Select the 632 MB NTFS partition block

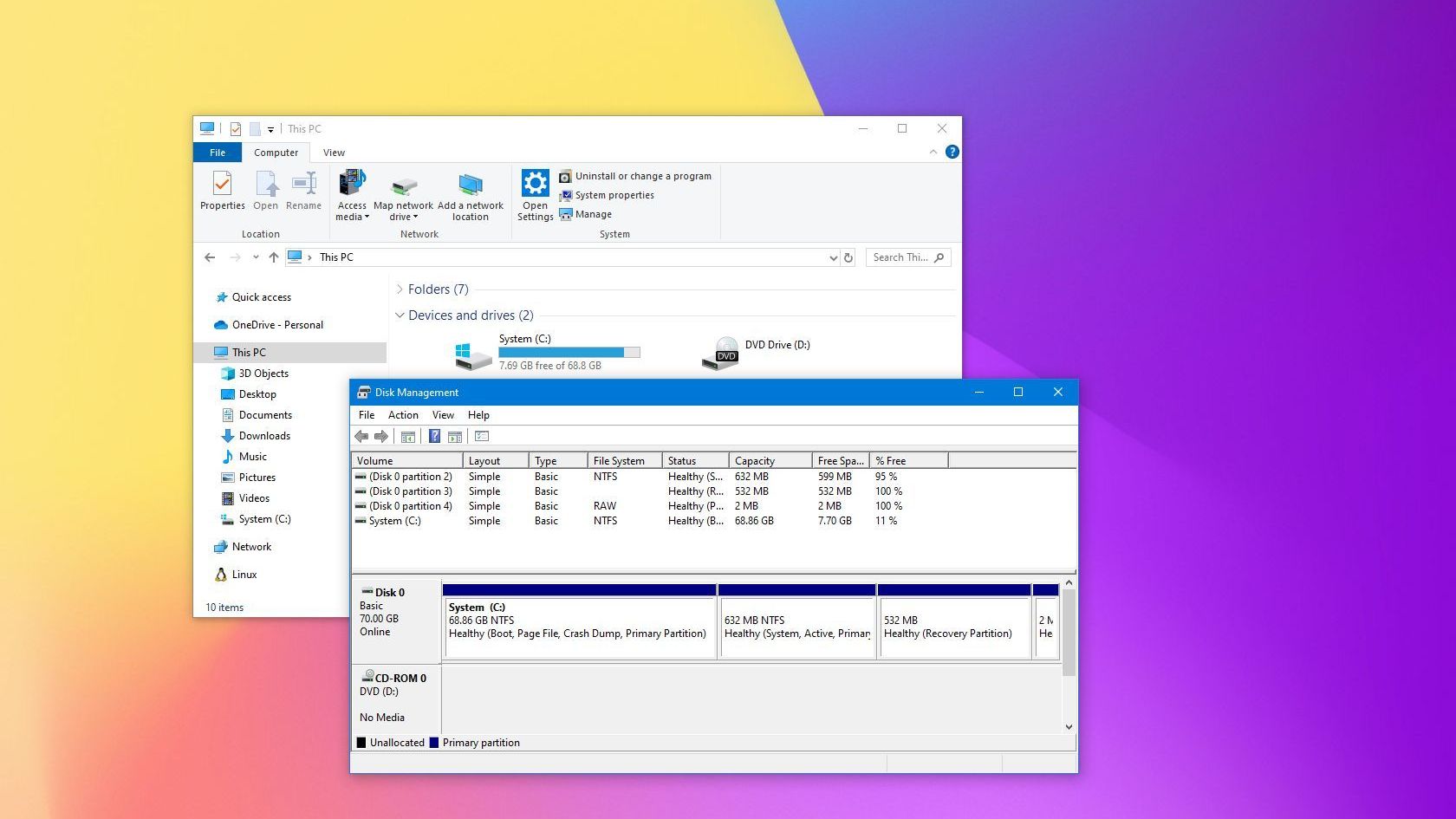(x=796, y=621)
